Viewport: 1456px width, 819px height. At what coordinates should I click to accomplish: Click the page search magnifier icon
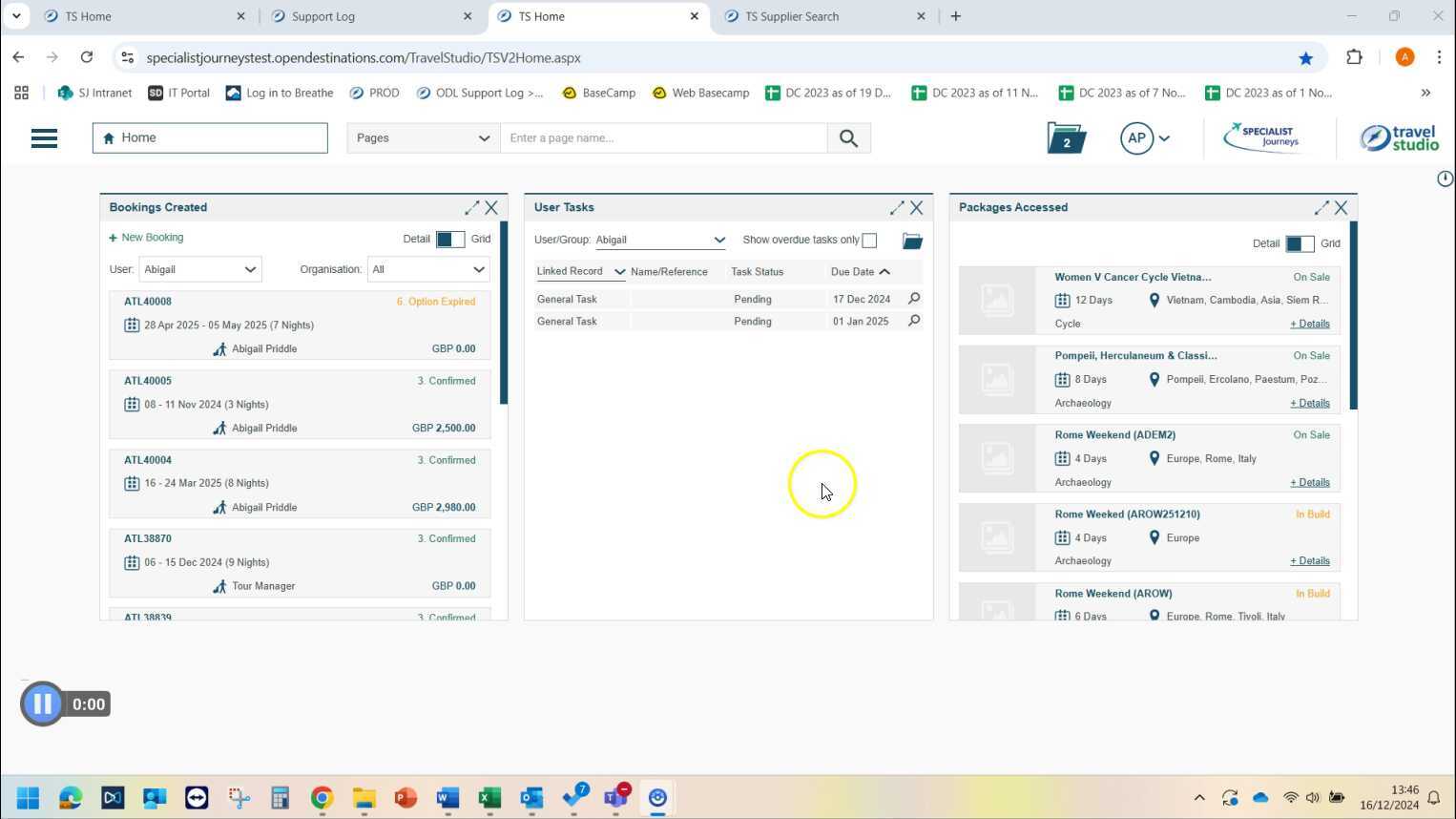848,138
